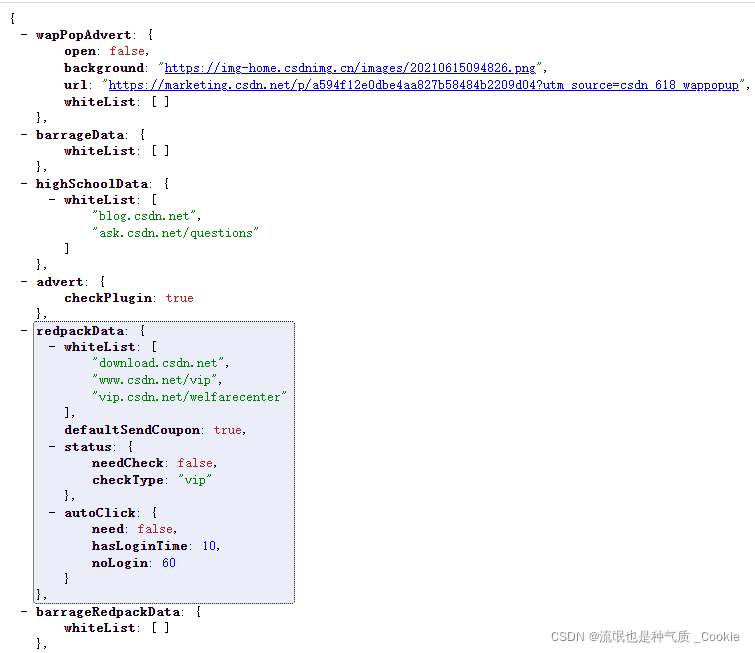Click the "www.csdn.net/vip" string value

click(155, 380)
